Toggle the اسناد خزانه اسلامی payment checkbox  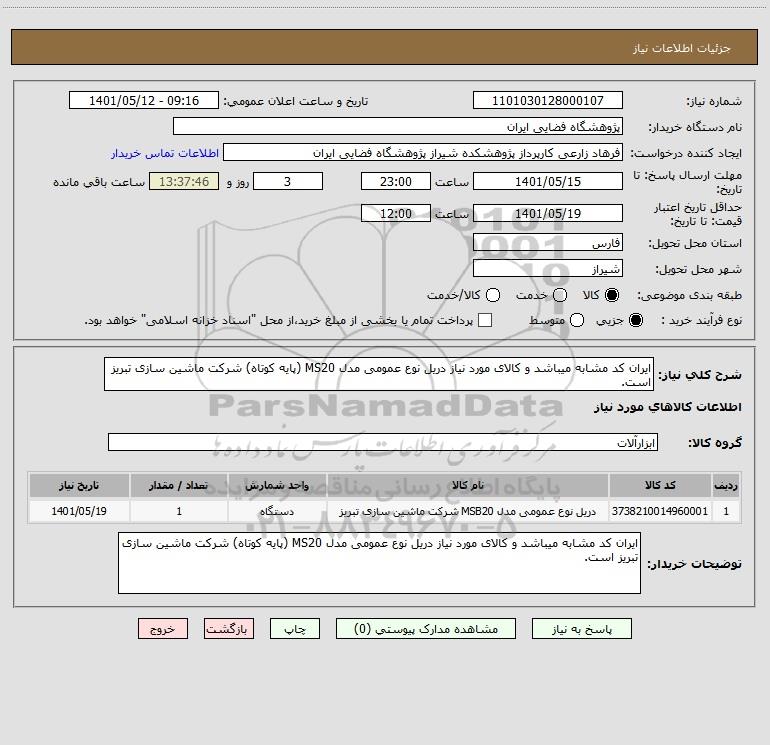(485, 320)
